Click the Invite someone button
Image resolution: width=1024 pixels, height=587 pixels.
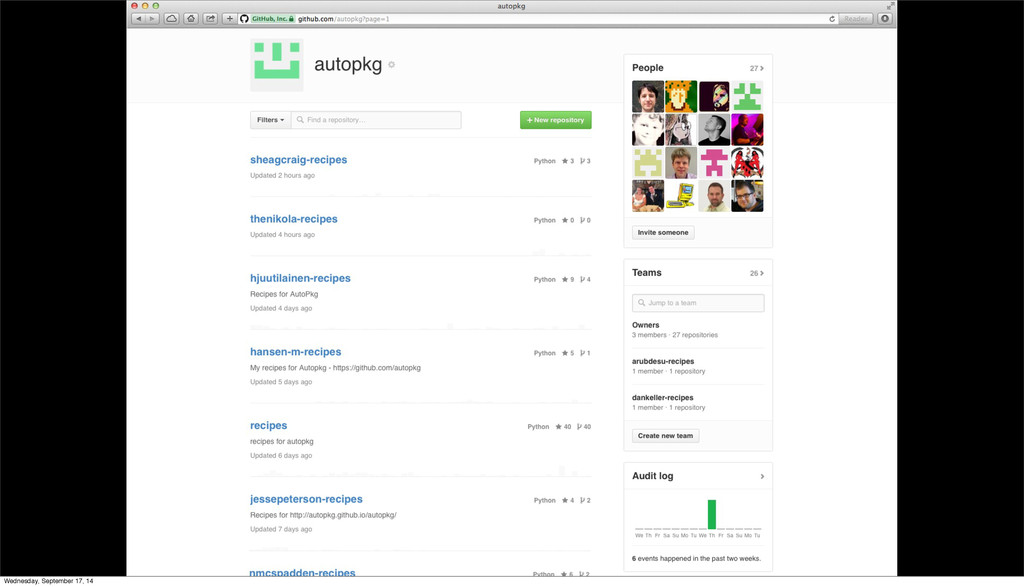coord(663,232)
